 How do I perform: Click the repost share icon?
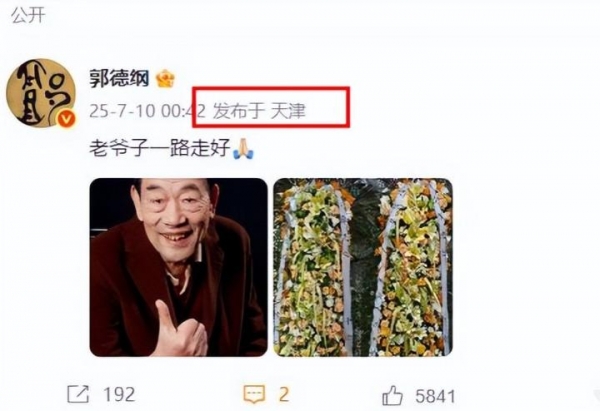78,394
